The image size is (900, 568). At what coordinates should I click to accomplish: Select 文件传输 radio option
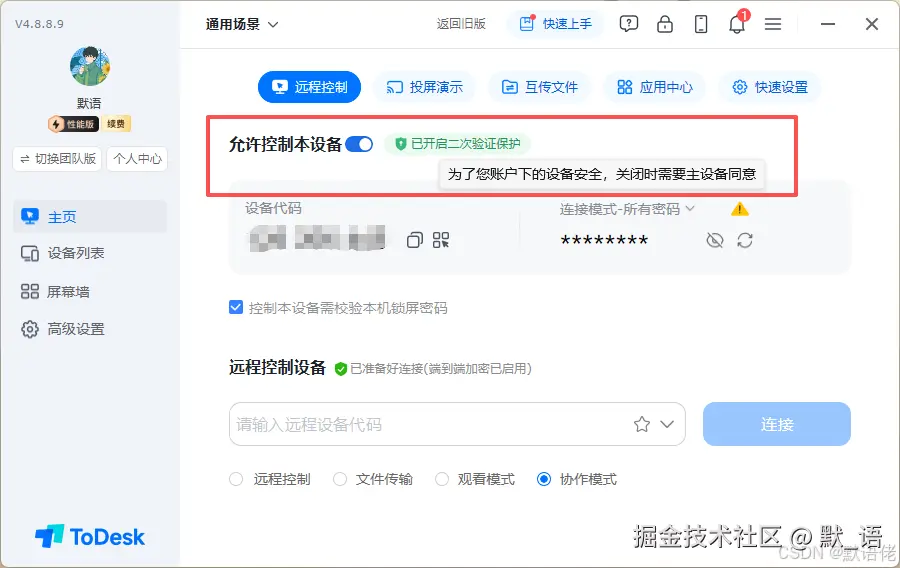click(340, 479)
